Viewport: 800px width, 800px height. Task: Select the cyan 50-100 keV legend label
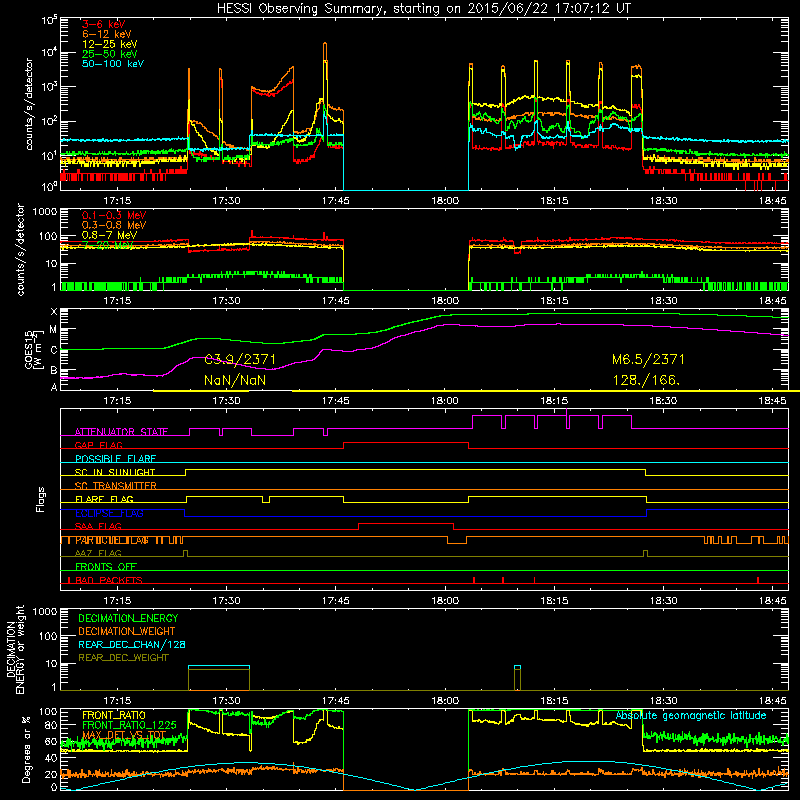click(113, 64)
